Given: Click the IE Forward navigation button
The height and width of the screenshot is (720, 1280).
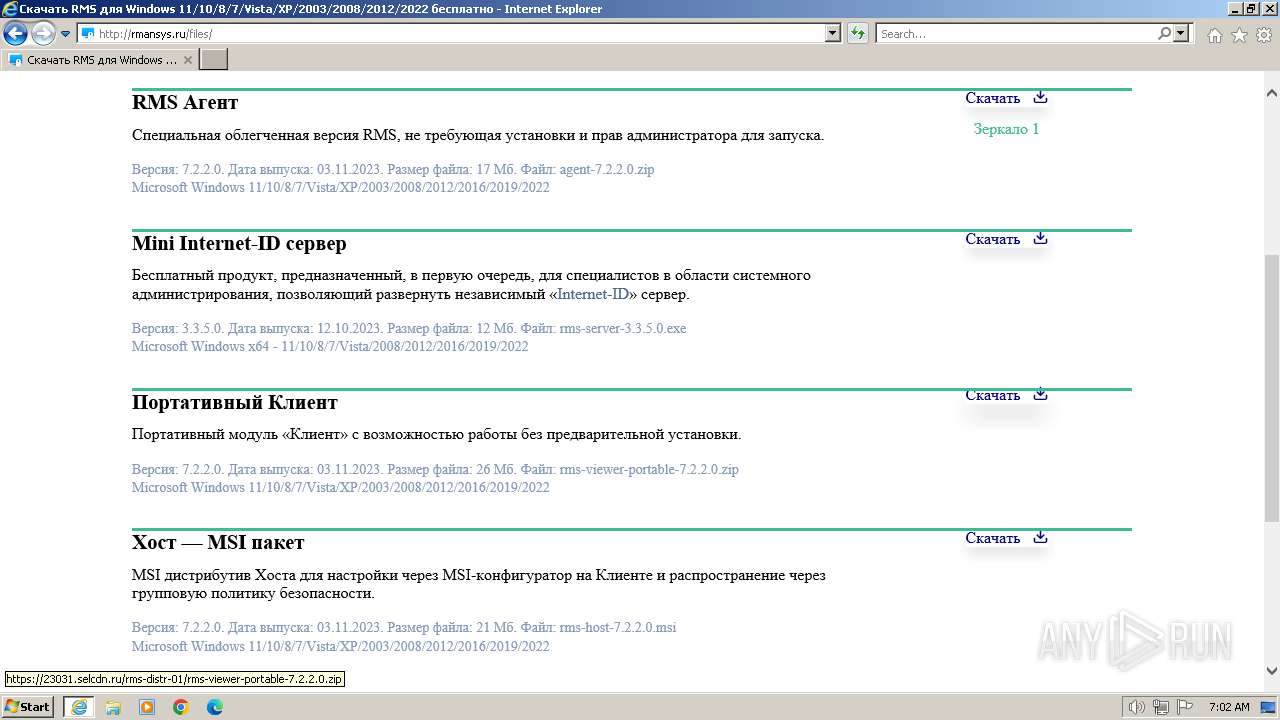Looking at the screenshot, I should click(43, 34).
